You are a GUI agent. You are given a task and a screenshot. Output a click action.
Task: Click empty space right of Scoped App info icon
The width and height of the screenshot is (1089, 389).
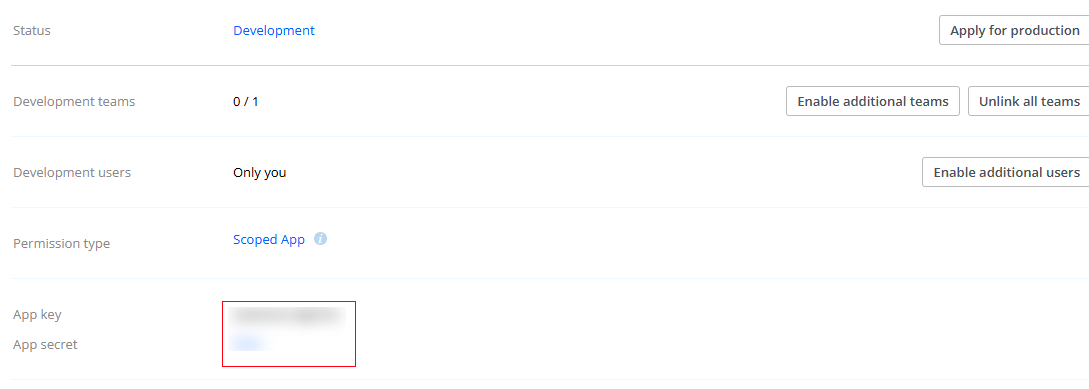point(625,240)
